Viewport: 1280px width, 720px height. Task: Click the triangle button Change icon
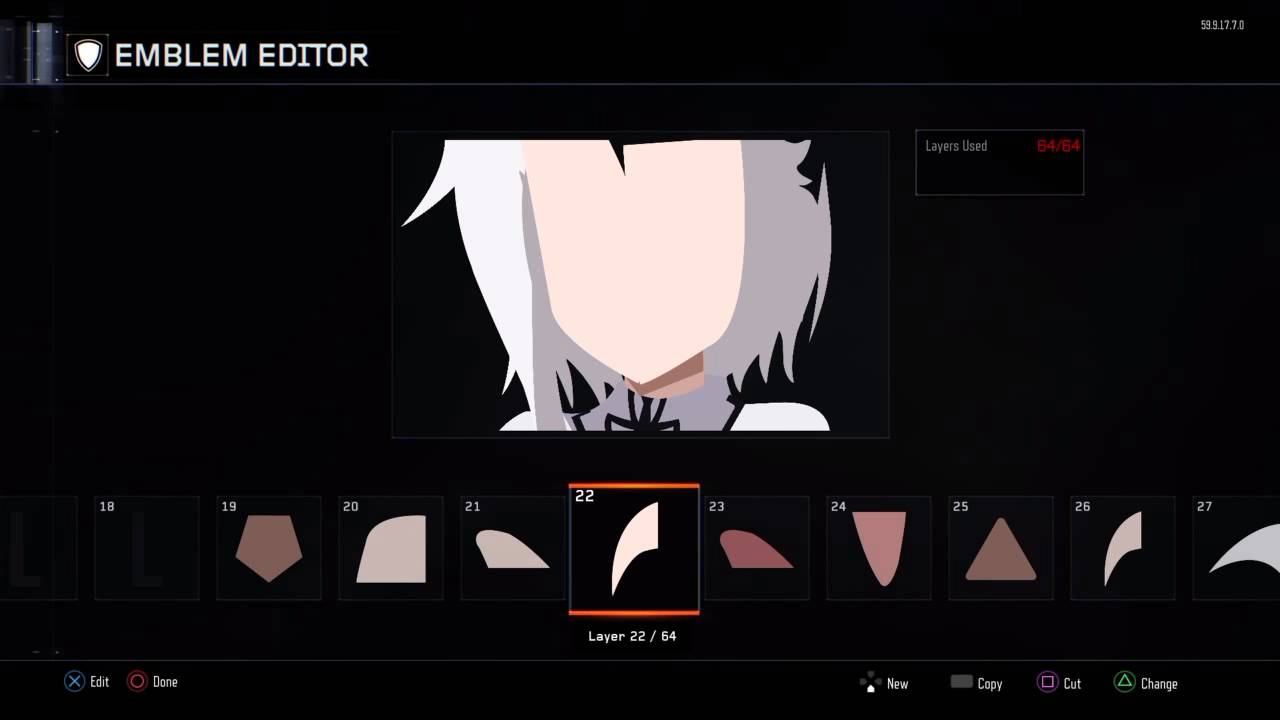coord(1125,682)
